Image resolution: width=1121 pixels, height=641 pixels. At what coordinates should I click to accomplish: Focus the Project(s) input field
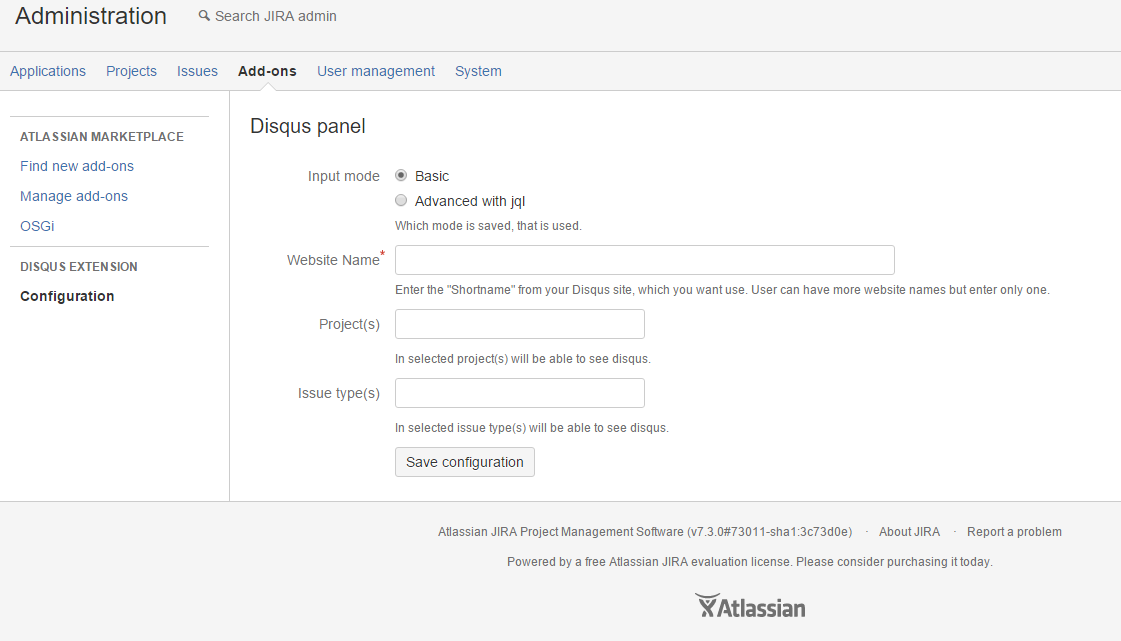coord(520,324)
